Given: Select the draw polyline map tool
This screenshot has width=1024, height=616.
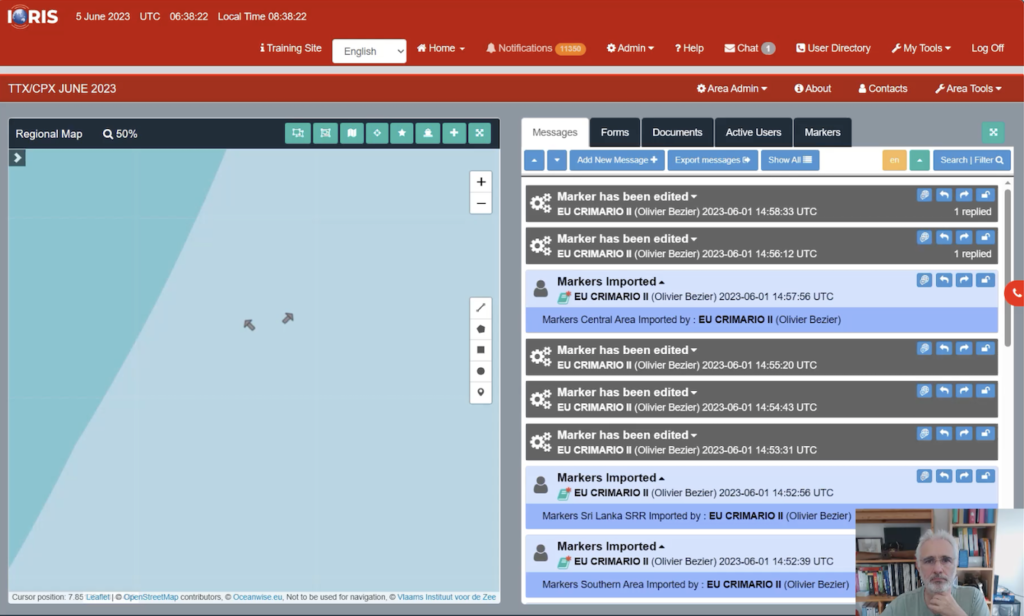Looking at the screenshot, I should (481, 307).
